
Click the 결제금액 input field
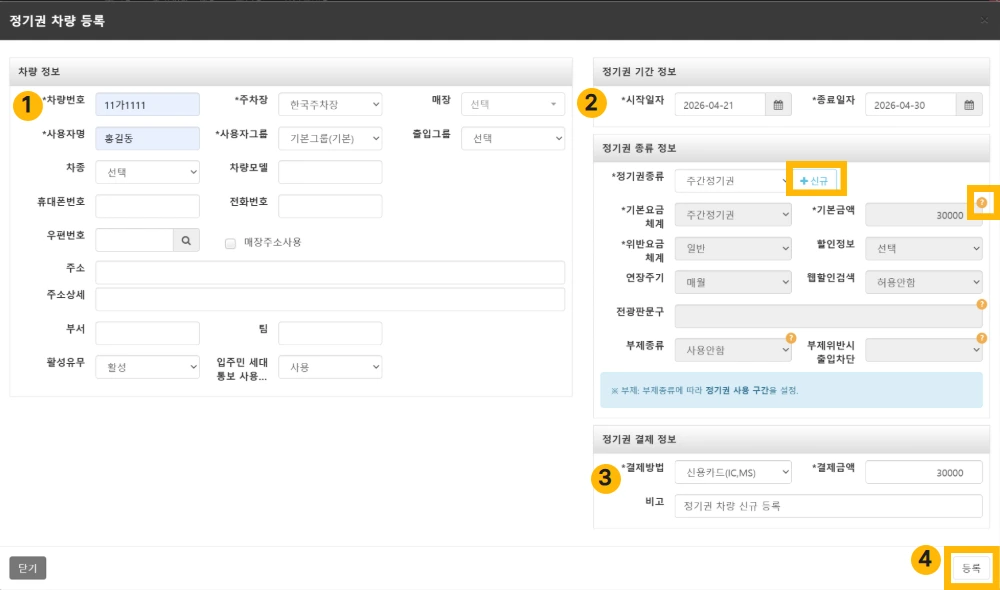point(923,473)
